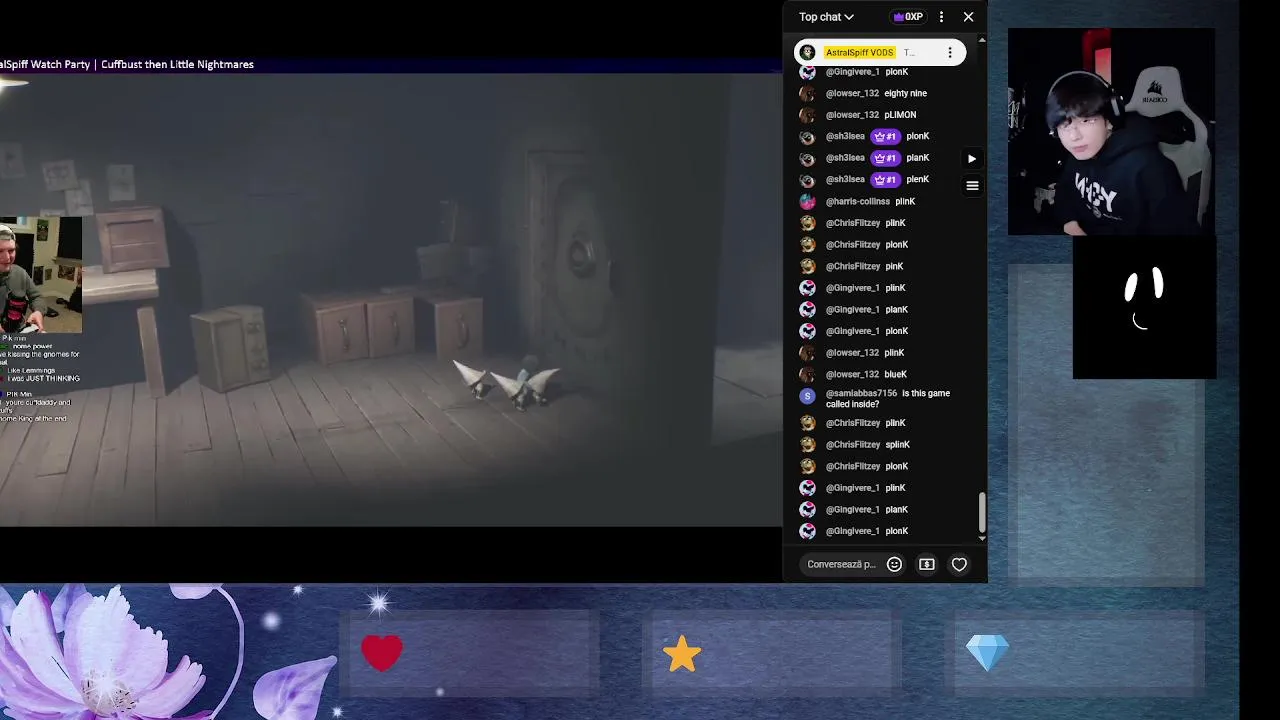Screen dimensions: 1280x720
Task: Click @lowser_132 on the pLIMON message
Action: coord(852,115)
